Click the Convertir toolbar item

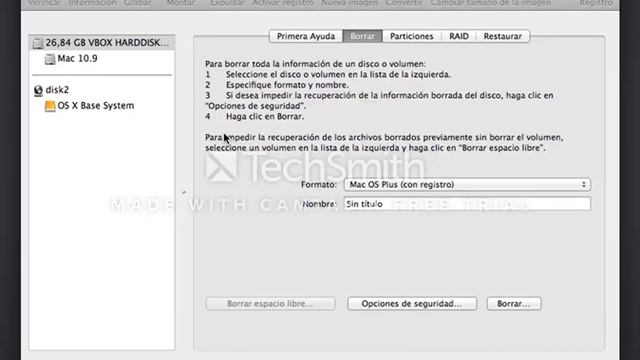tap(404, 3)
